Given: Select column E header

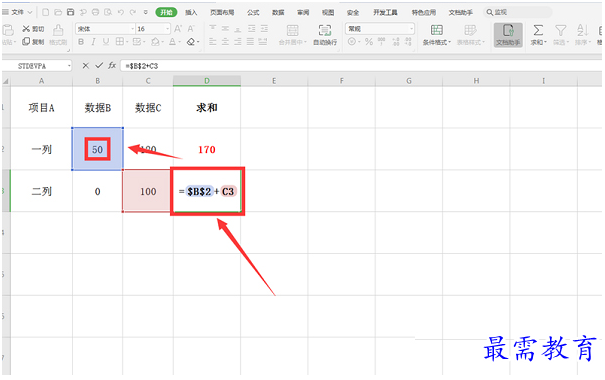Looking at the screenshot, I should tap(274, 81).
